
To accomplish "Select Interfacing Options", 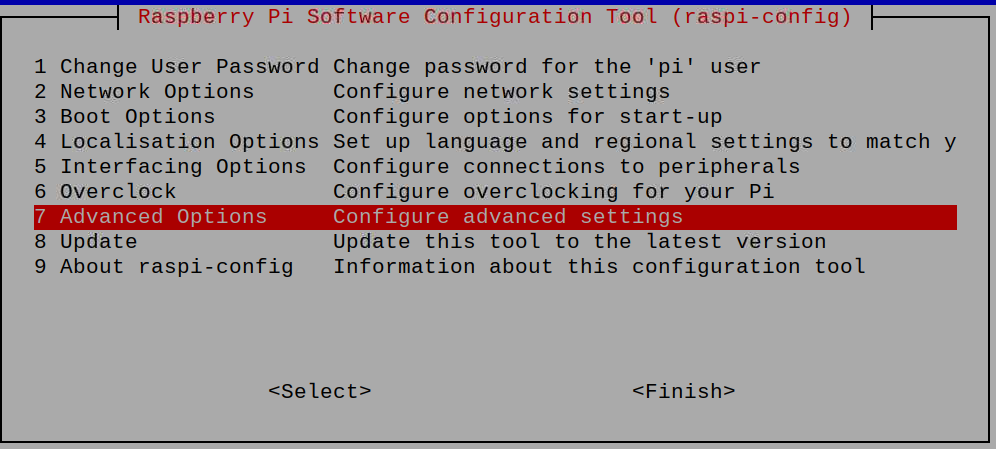I will click(495, 167).
